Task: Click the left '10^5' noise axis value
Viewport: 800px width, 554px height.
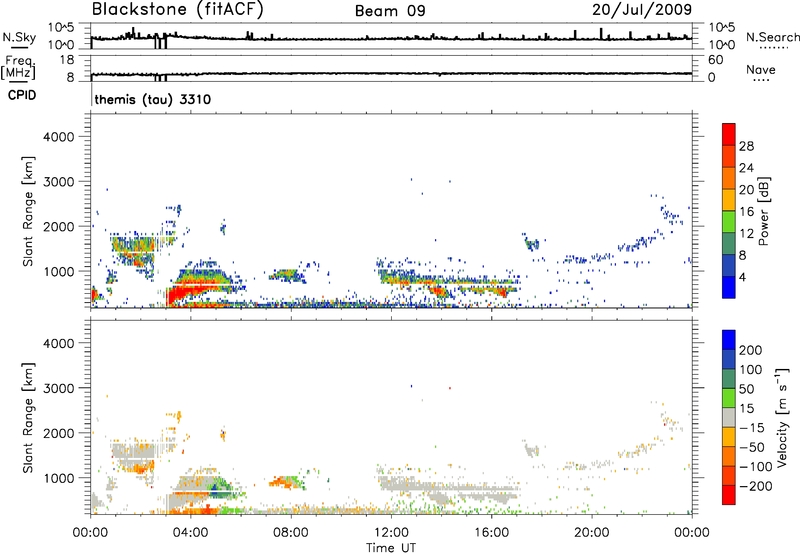Action: 61,27
